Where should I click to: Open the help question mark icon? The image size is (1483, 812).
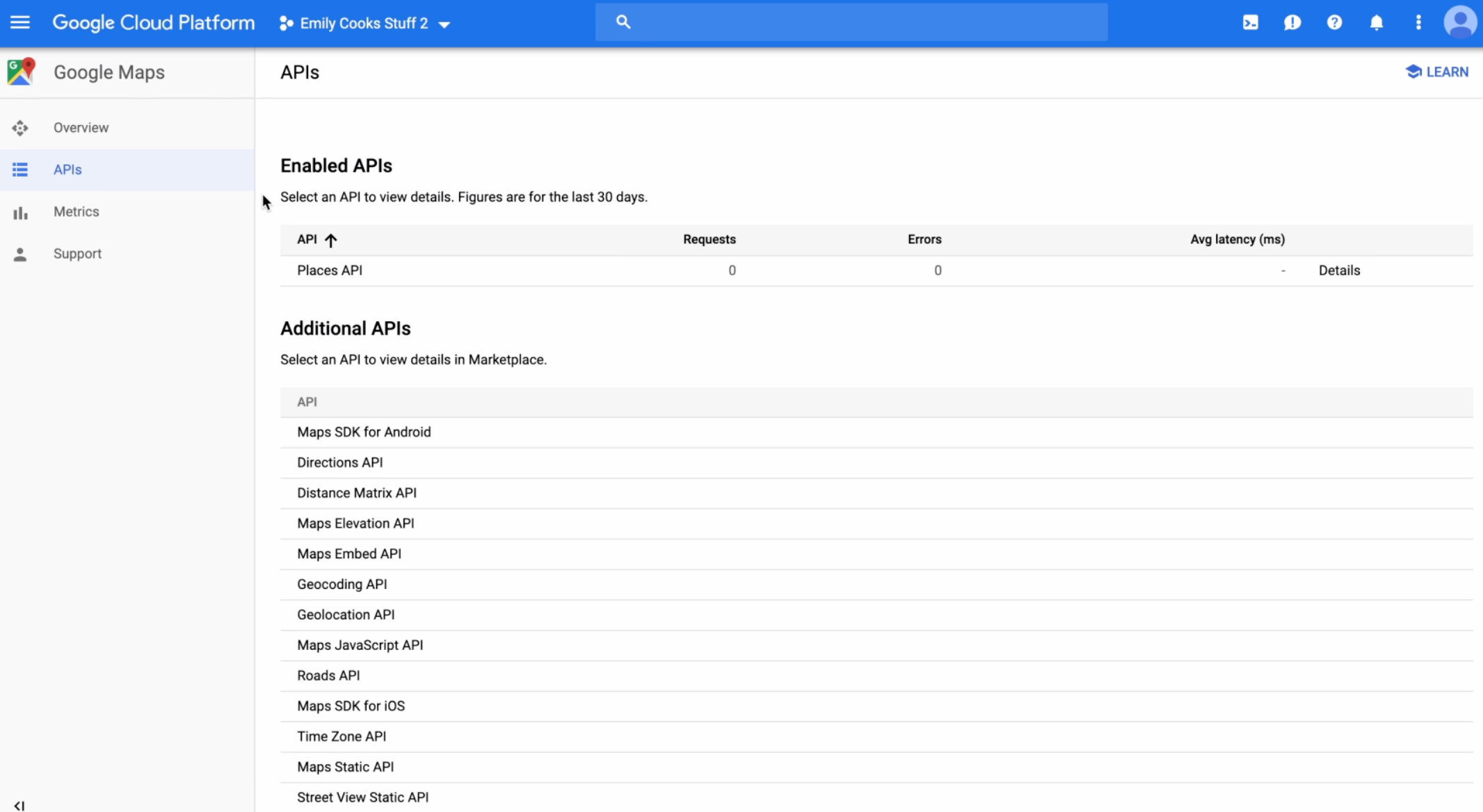point(1334,23)
